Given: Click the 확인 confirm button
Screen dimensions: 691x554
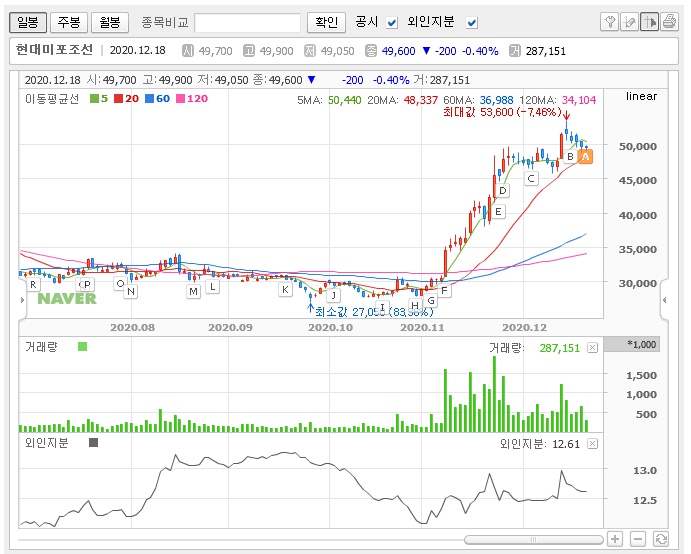Looking at the screenshot, I should [327, 22].
